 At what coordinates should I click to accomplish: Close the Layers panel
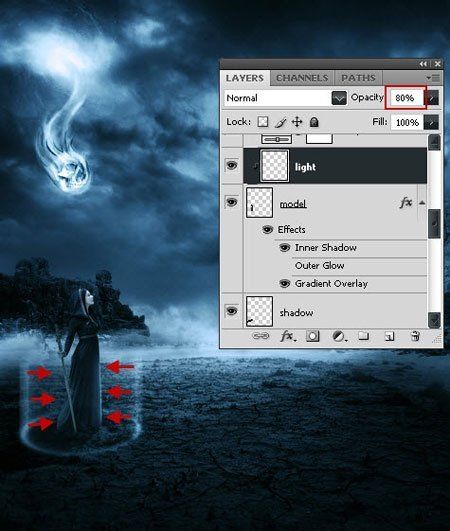[437, 64]
